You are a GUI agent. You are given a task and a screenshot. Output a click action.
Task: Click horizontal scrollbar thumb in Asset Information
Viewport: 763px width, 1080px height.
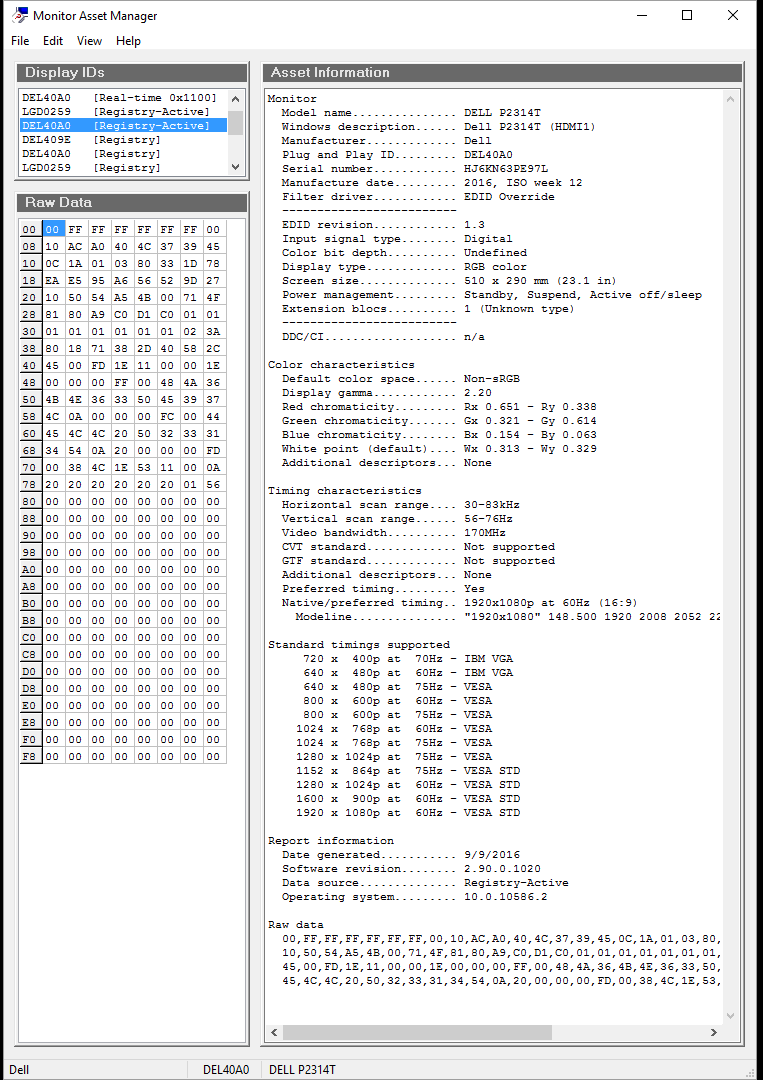417,1032
